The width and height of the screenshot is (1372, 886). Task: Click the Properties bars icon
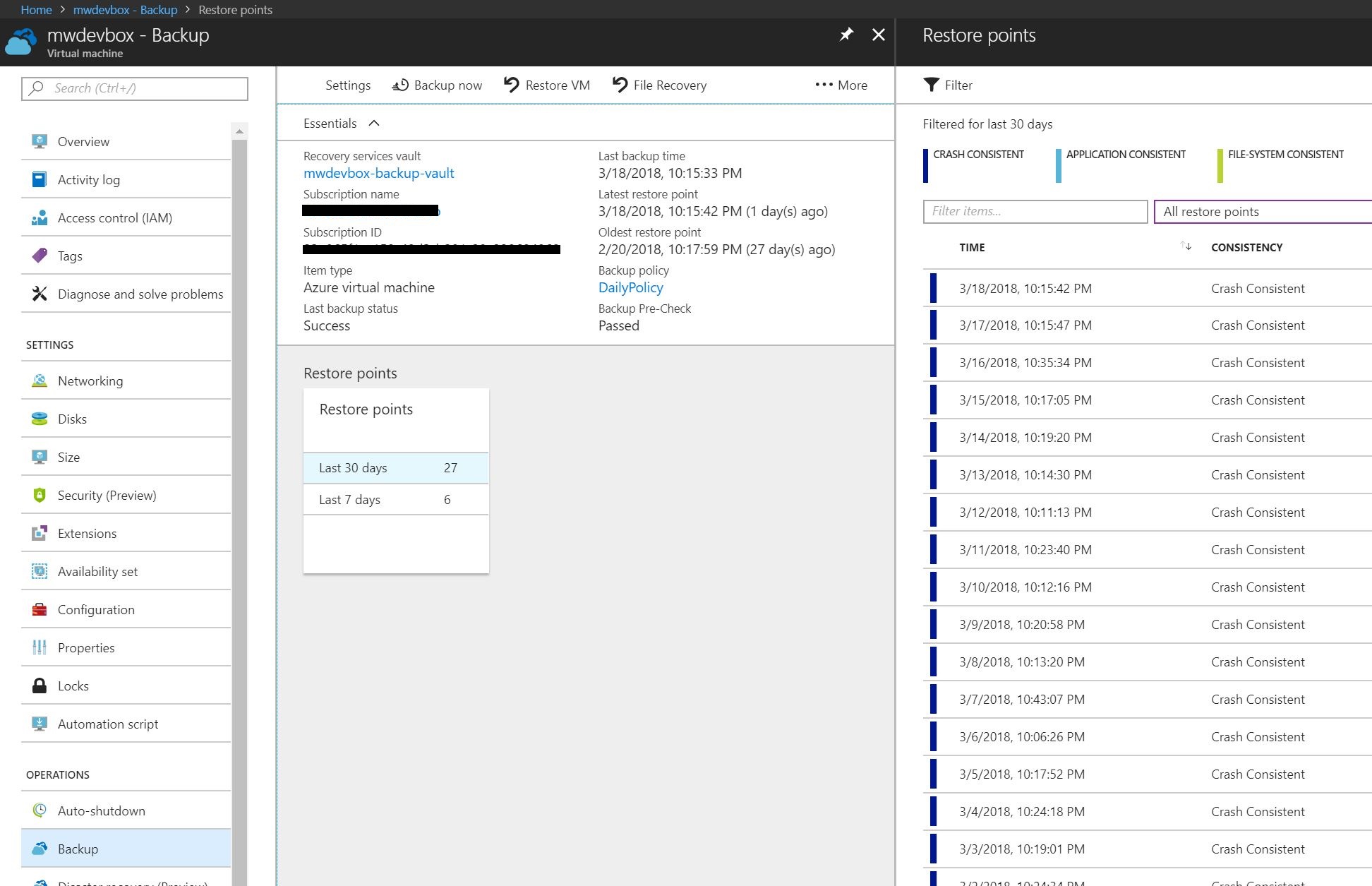tap(40, 647)
